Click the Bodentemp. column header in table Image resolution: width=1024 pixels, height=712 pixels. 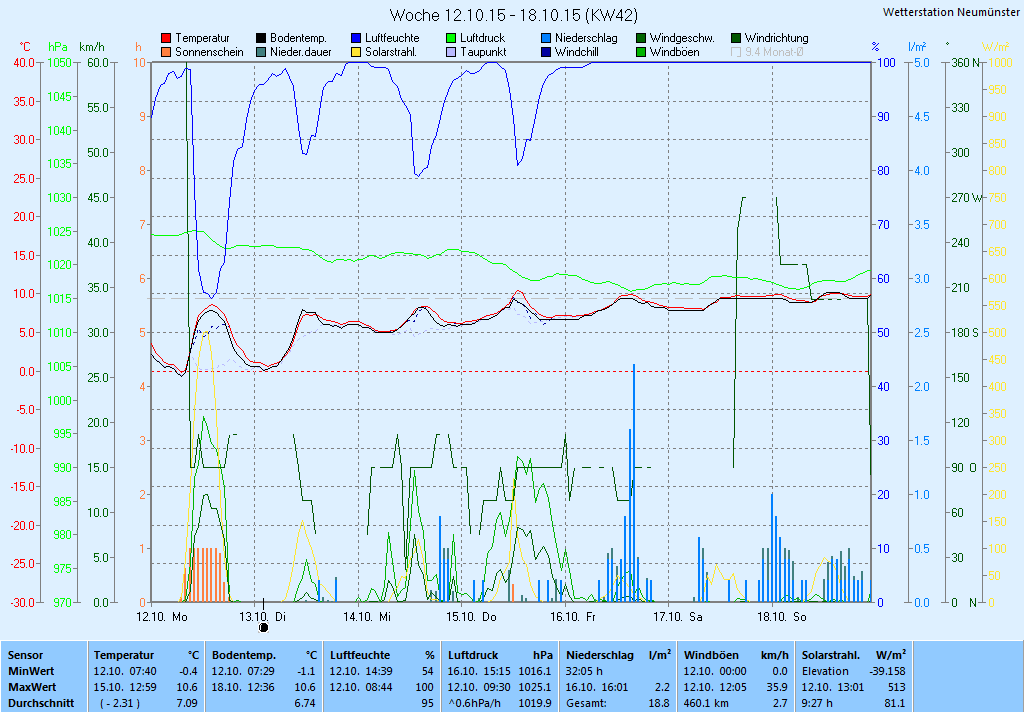pyautogui.click(x=244, y=655)
